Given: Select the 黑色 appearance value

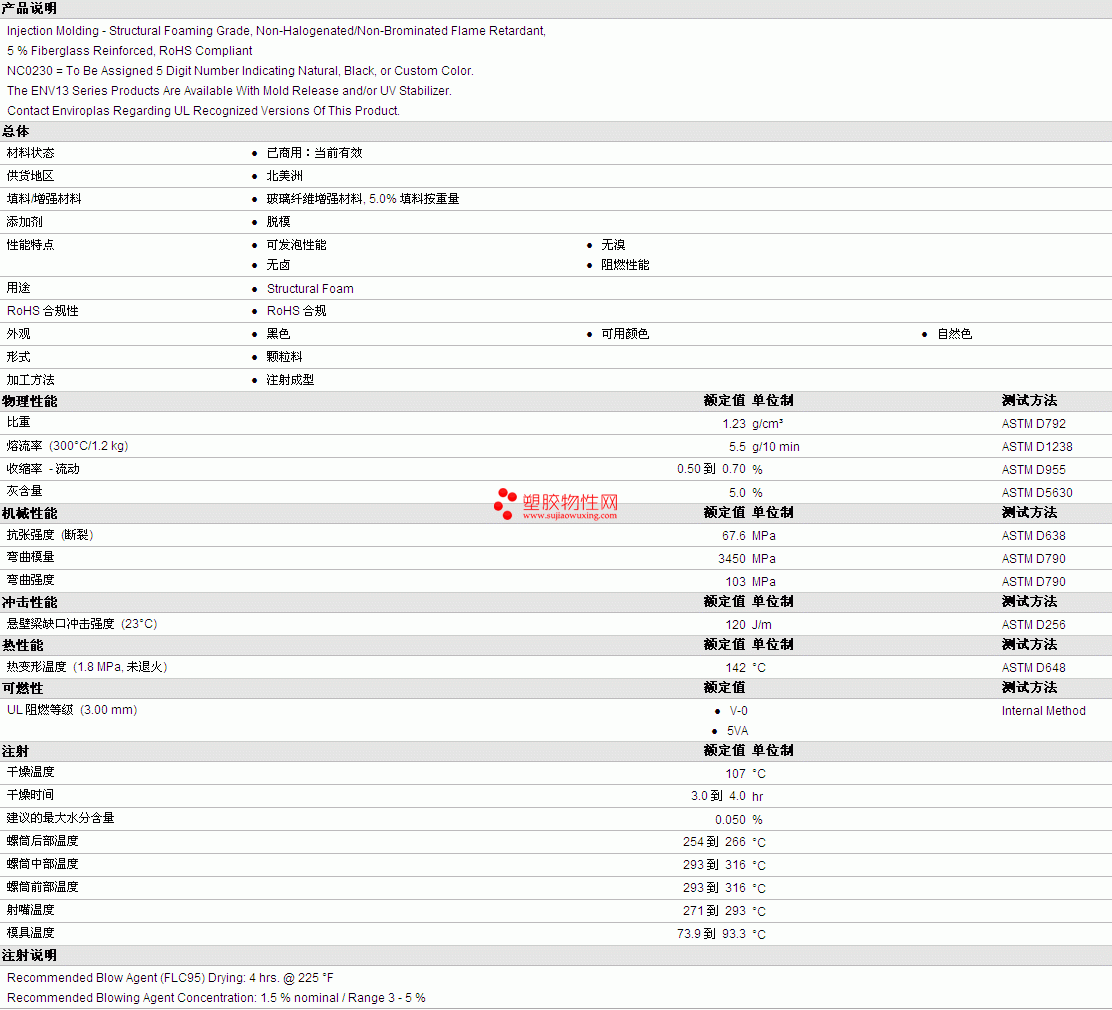Looking at the screenshot, I should (x=278, y=334).
